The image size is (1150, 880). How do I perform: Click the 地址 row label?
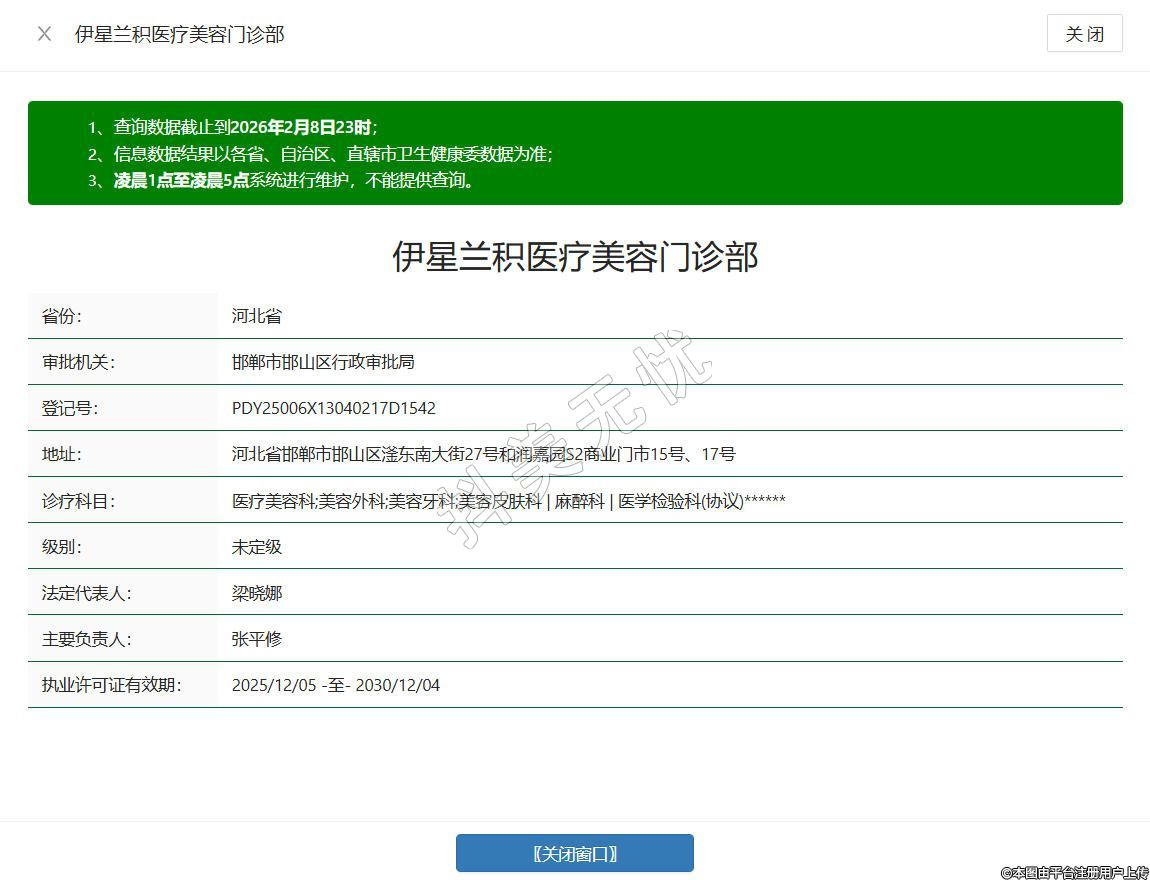[x=62, y=454]
